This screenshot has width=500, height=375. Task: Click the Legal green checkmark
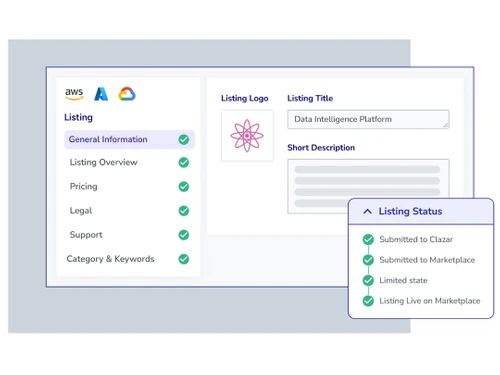(x=184, y=211)
